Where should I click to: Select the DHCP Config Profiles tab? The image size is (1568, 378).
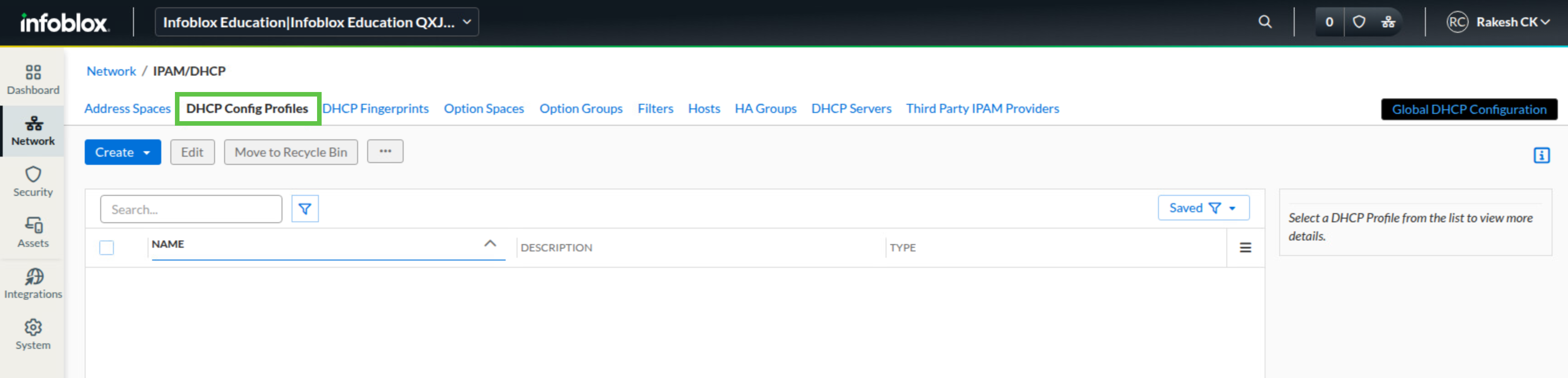pyautogui.click(x=247, y=108)
